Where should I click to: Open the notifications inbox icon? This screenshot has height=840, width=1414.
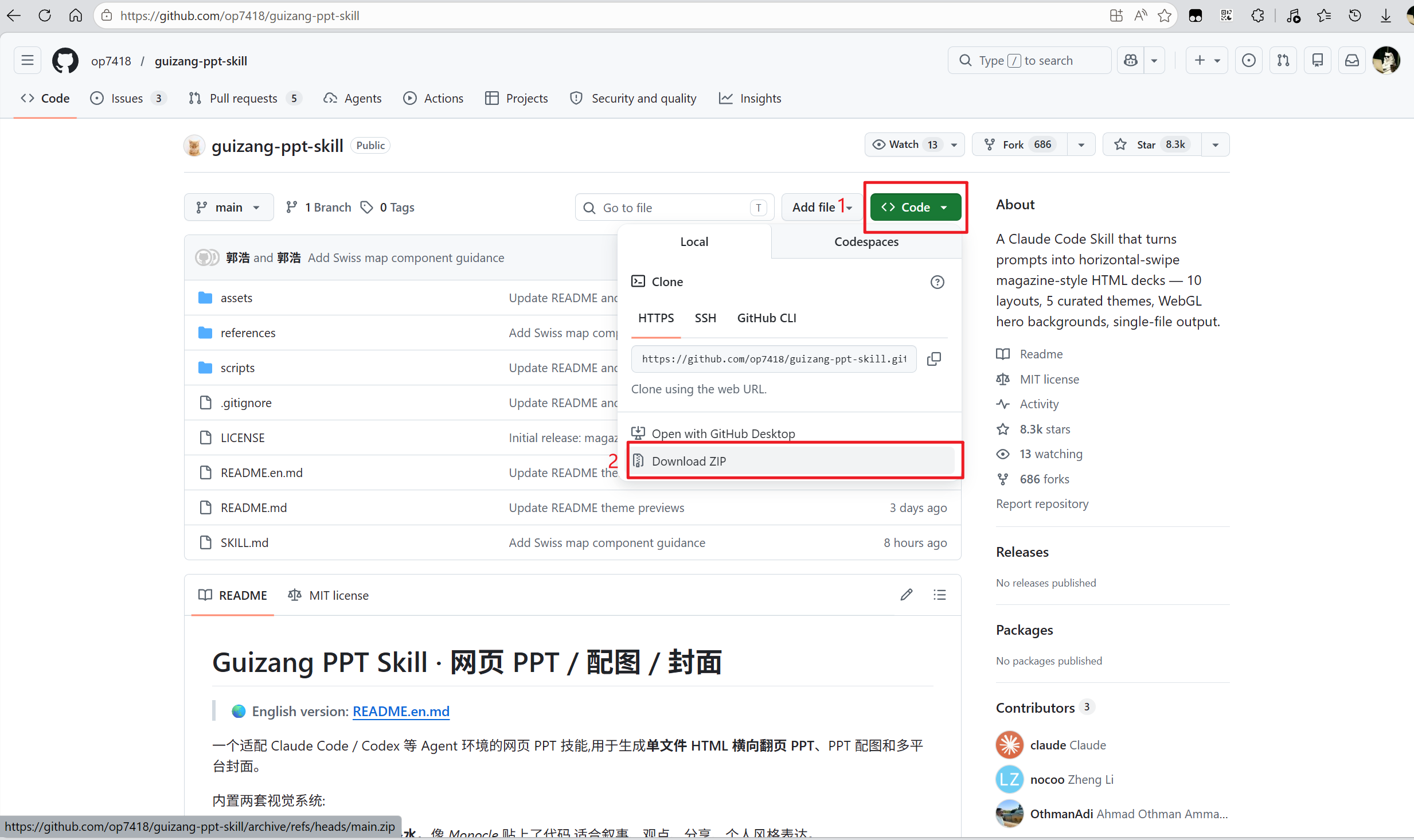coord(1352,60)
